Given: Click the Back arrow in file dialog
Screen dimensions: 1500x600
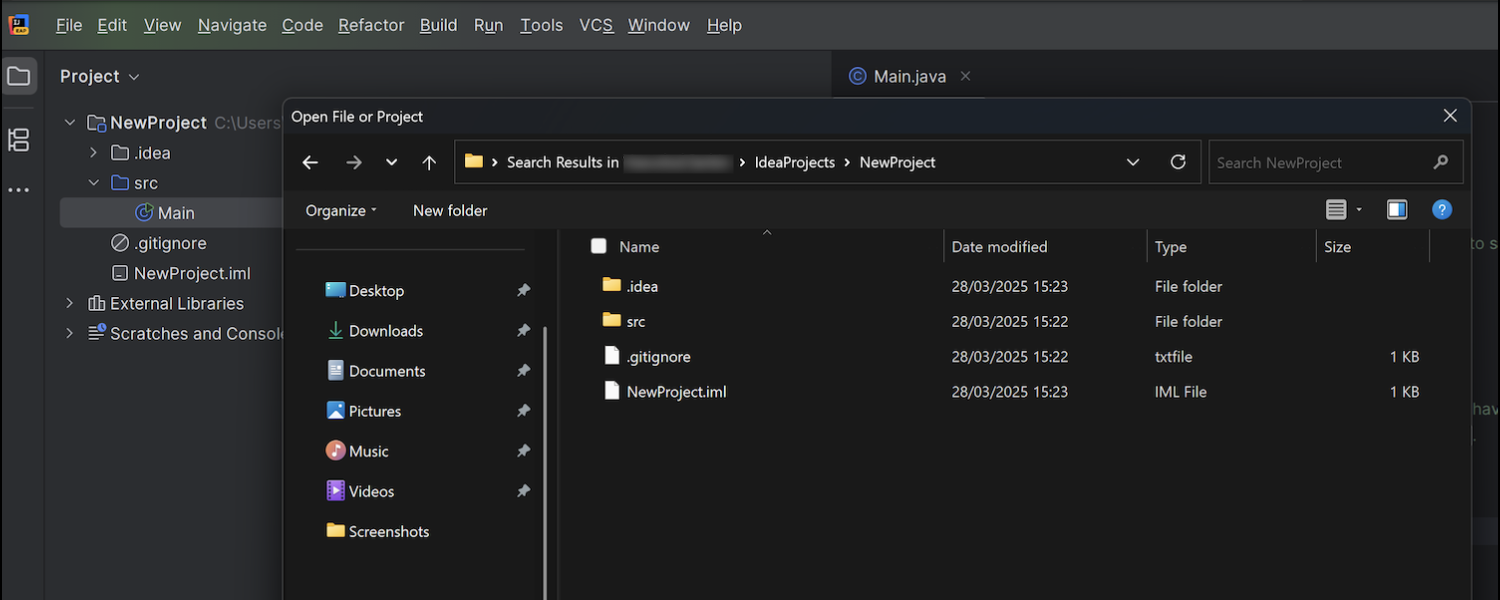Looking at the screenshot, I should pos(310,163).
